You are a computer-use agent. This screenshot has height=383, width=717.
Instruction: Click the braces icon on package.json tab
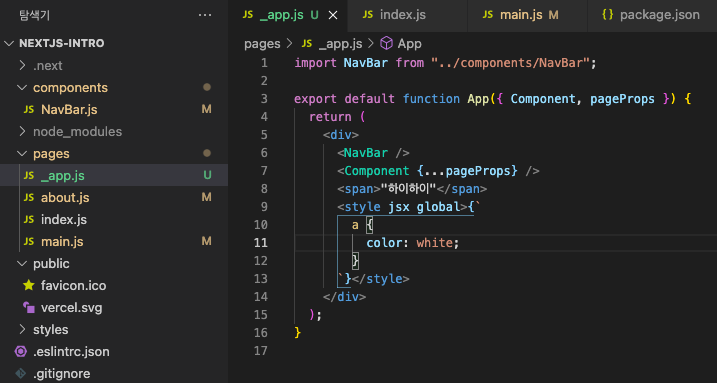(608, 15)
